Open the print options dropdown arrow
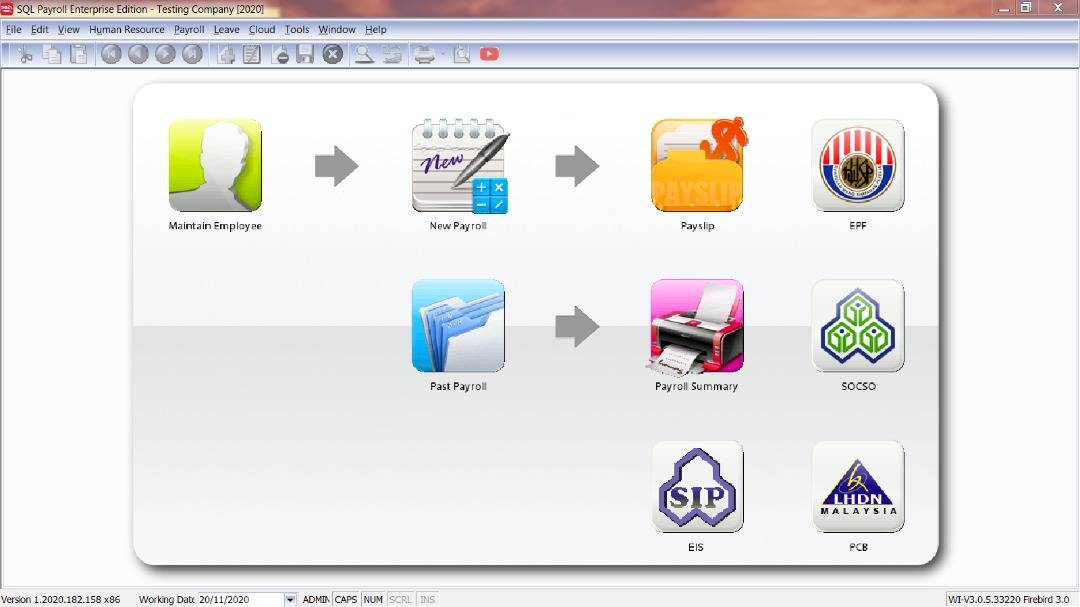This screenshot has height=607, width=1080. [x=442, y=54]
